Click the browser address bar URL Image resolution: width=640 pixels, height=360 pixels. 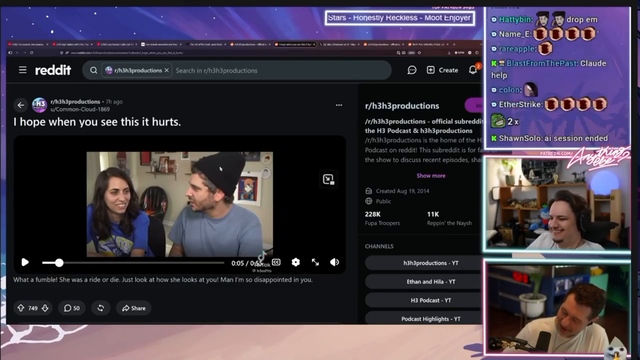pos(127,53)
